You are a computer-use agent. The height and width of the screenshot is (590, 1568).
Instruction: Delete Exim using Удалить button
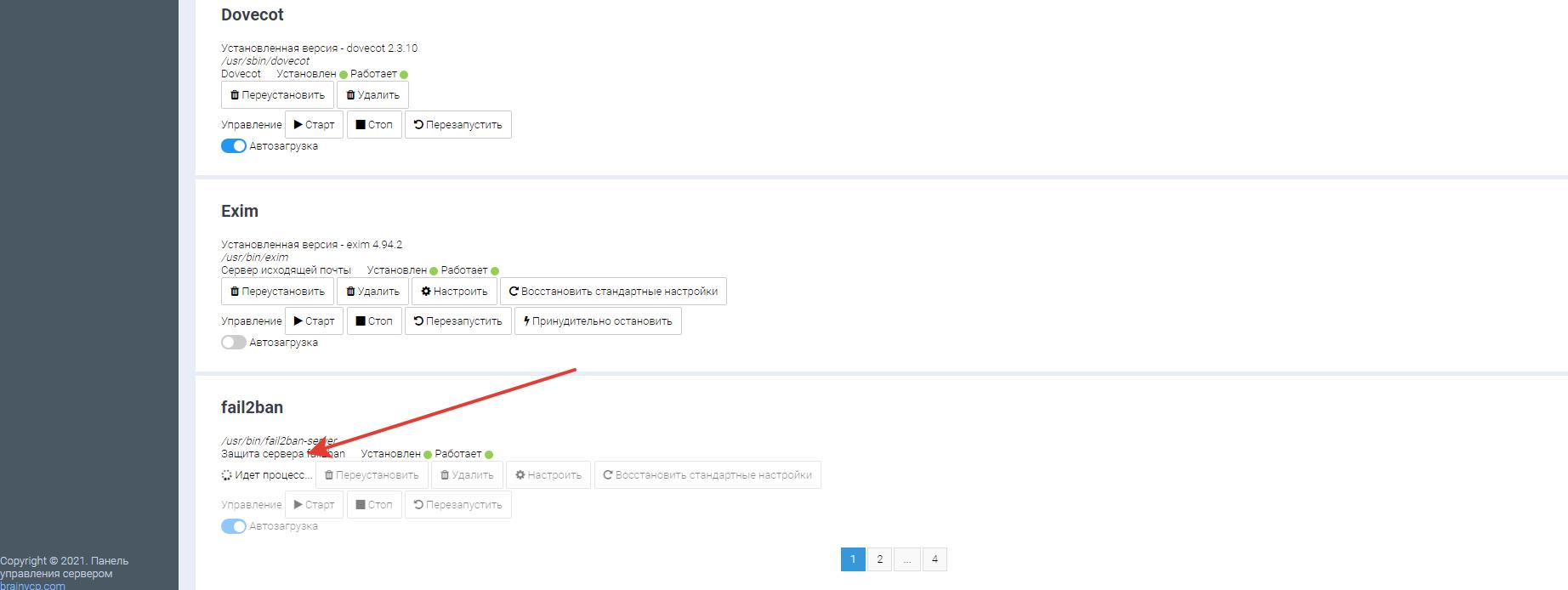(x=372, y=292)
